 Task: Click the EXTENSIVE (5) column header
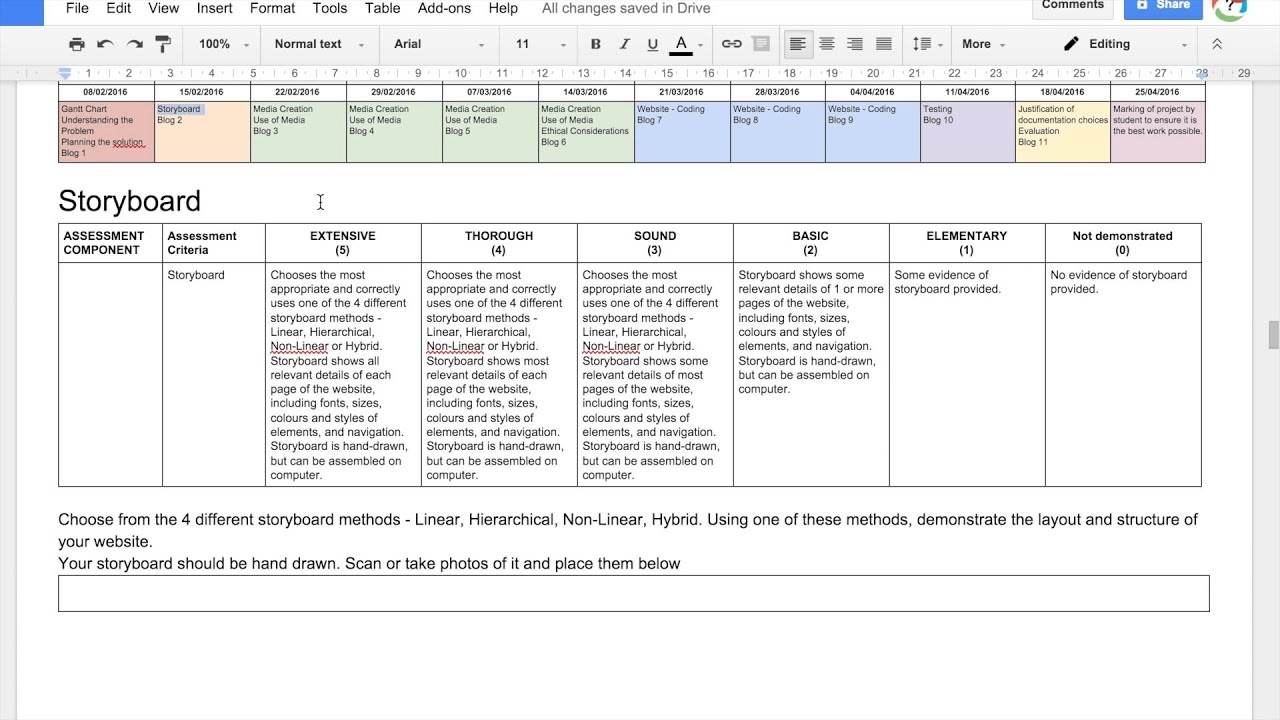(343, 243)
